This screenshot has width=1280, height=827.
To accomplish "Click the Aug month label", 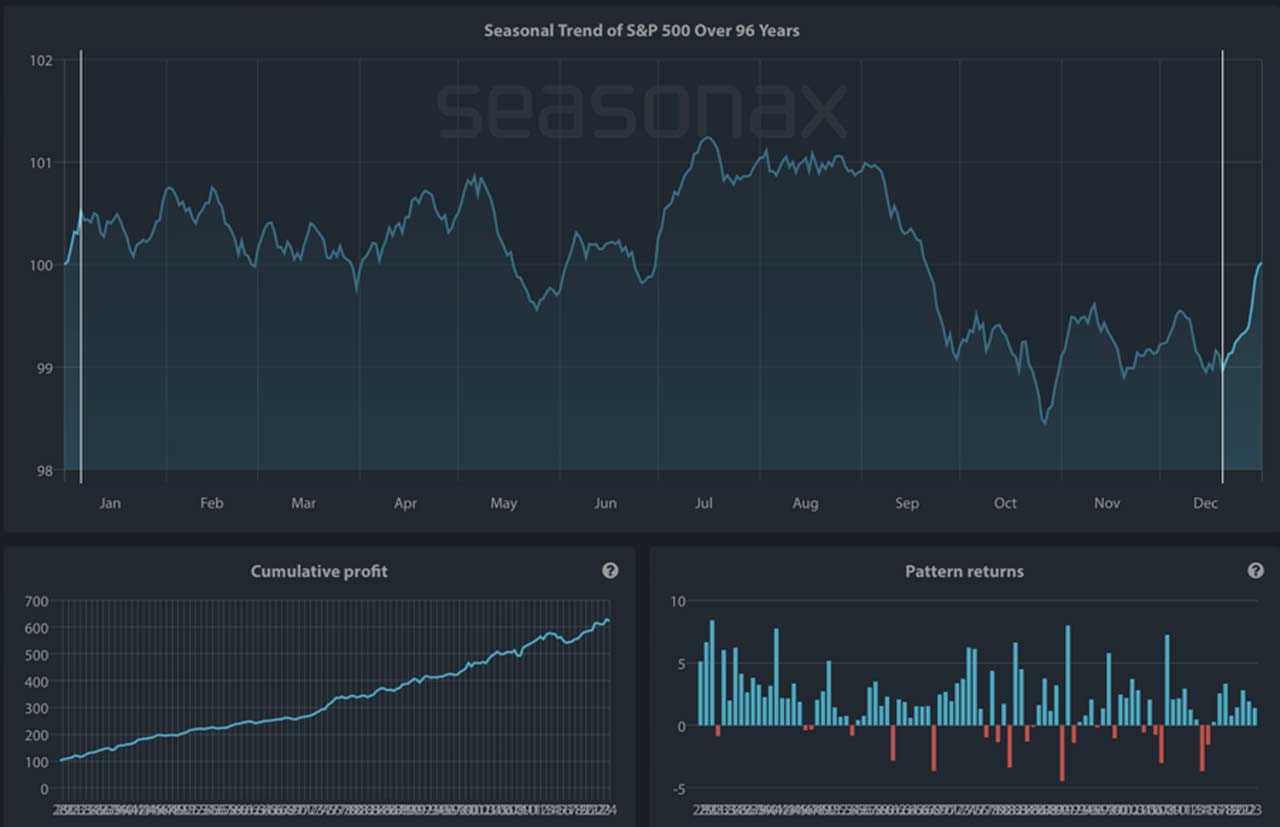I will click(x=805, y=503).
